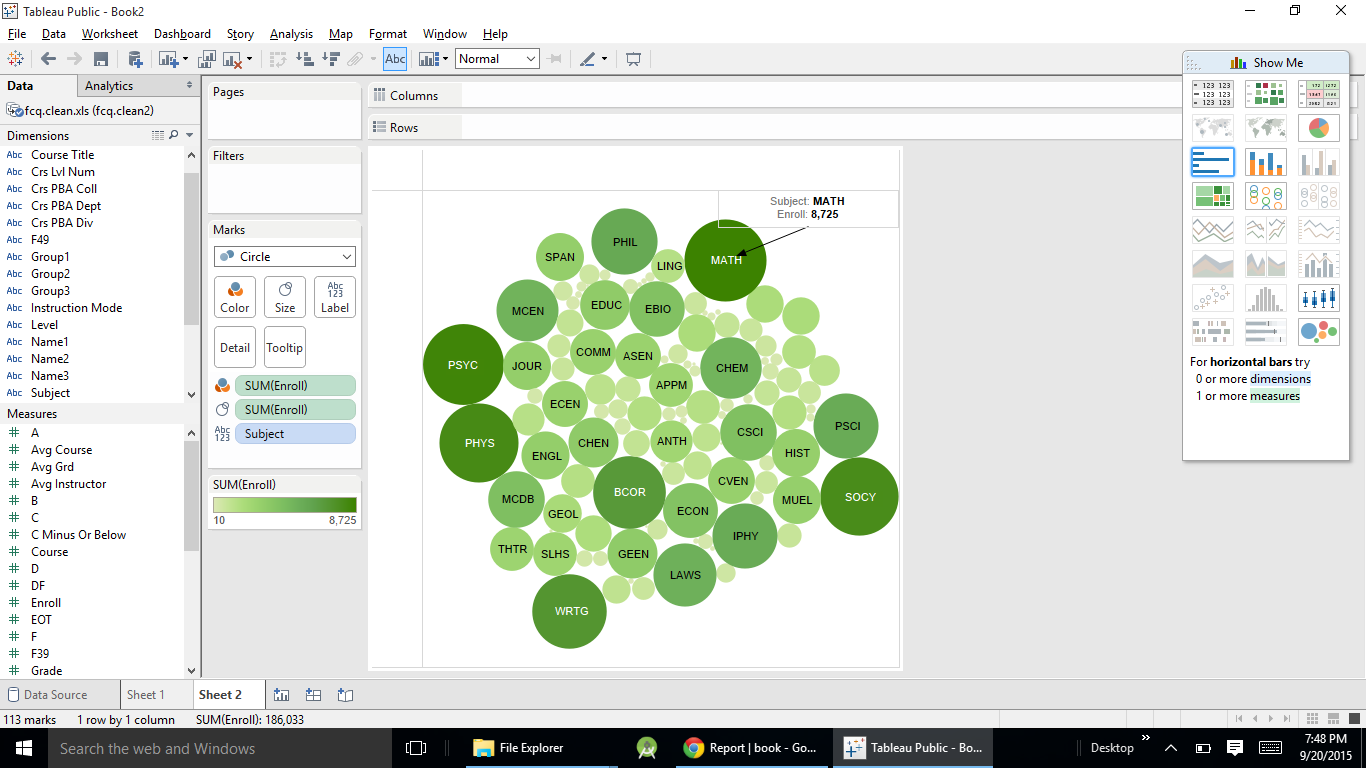Click the SUM(Enroll) pill with color icon
The image size is (1366, 768).
[x=295, y=386]
